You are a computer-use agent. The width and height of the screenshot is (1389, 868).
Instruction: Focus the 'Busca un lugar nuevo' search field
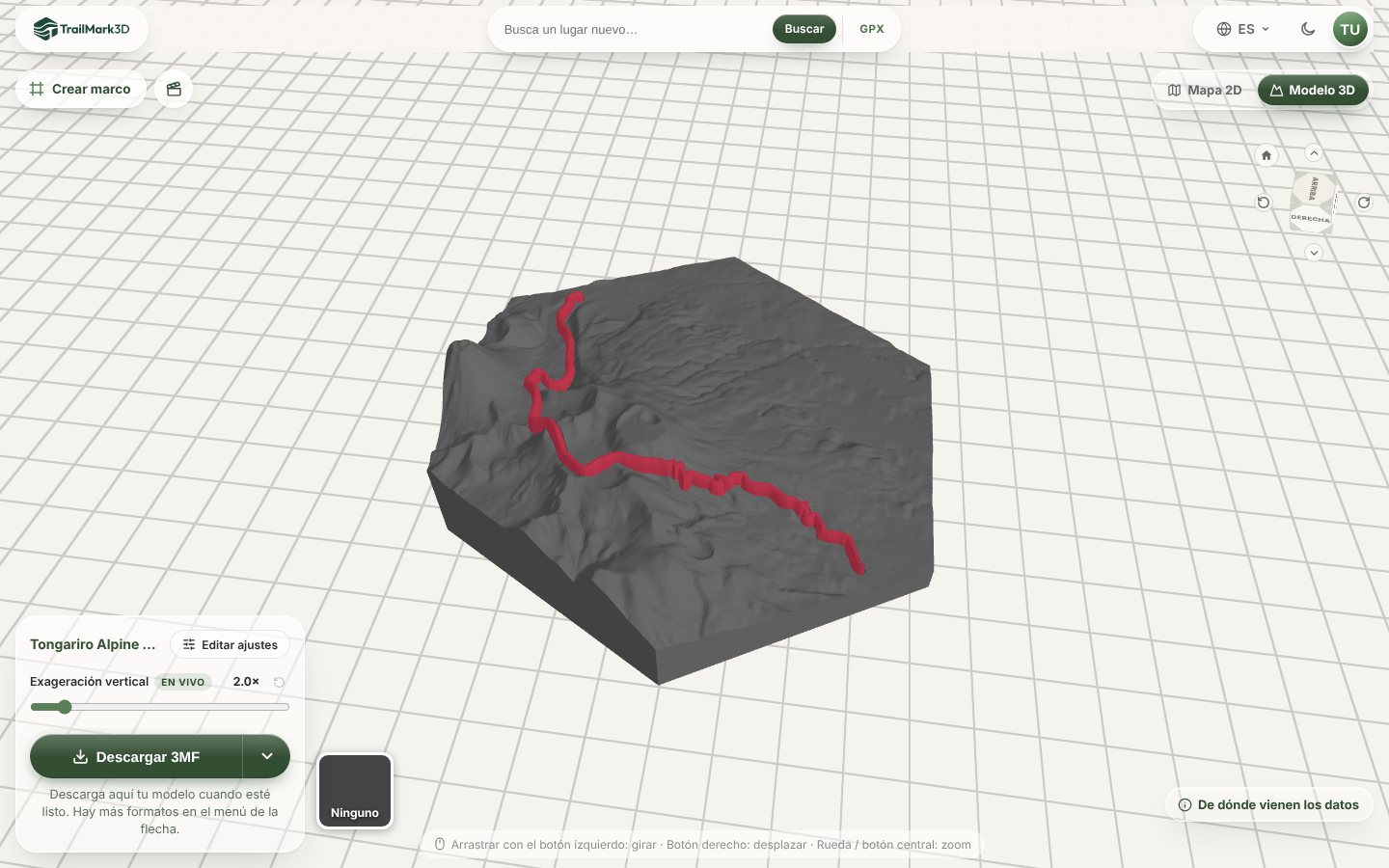(632, 29)
